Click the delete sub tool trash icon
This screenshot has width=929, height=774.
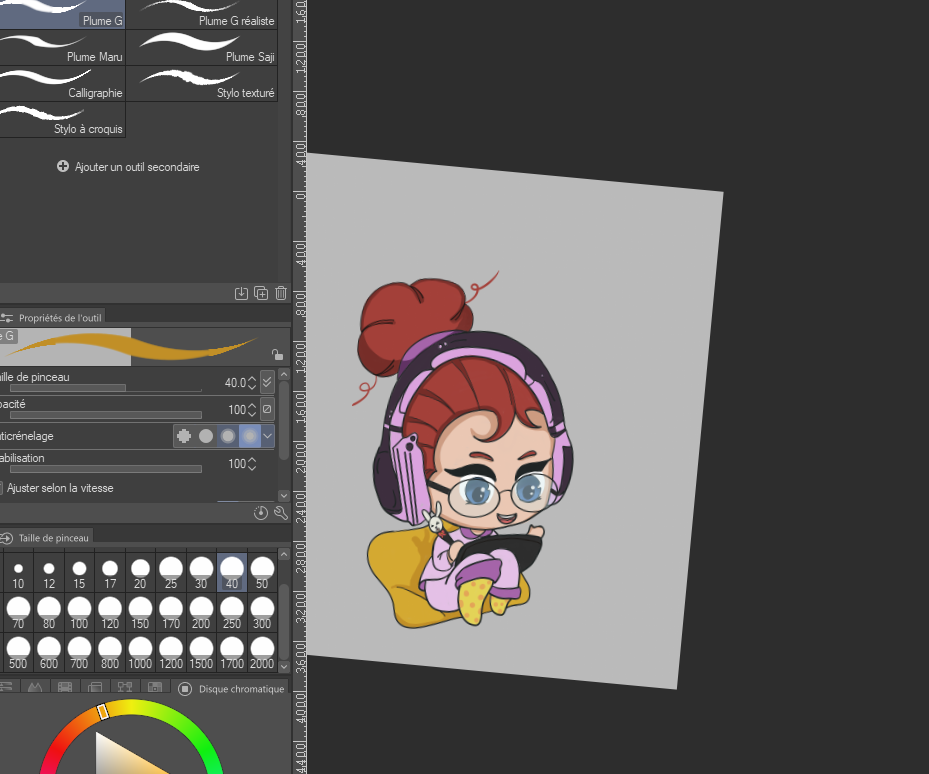tap(280, 293)
